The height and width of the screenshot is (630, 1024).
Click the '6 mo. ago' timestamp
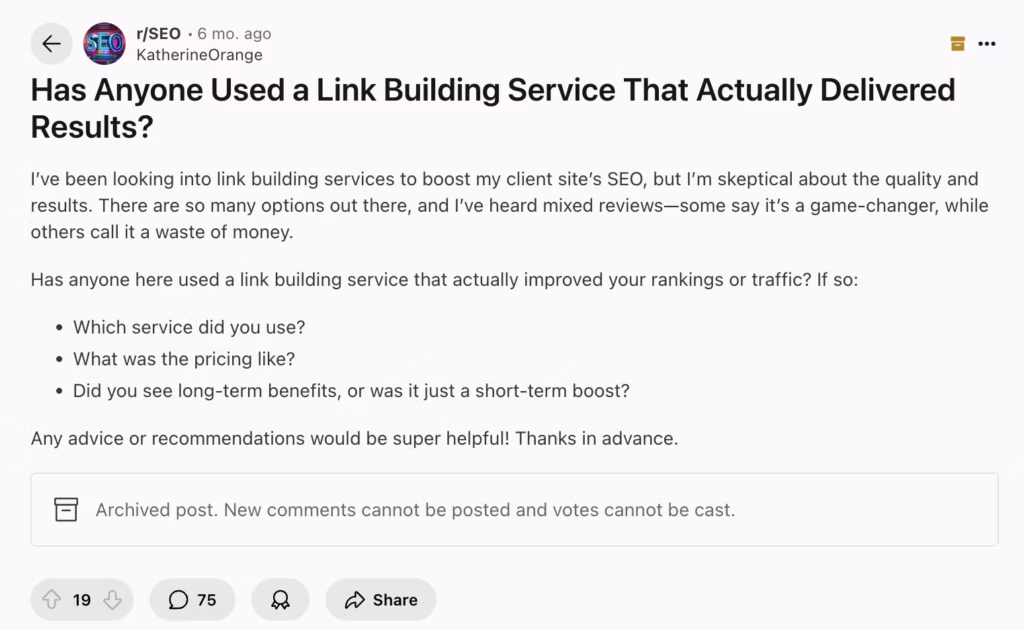point(234,33)
